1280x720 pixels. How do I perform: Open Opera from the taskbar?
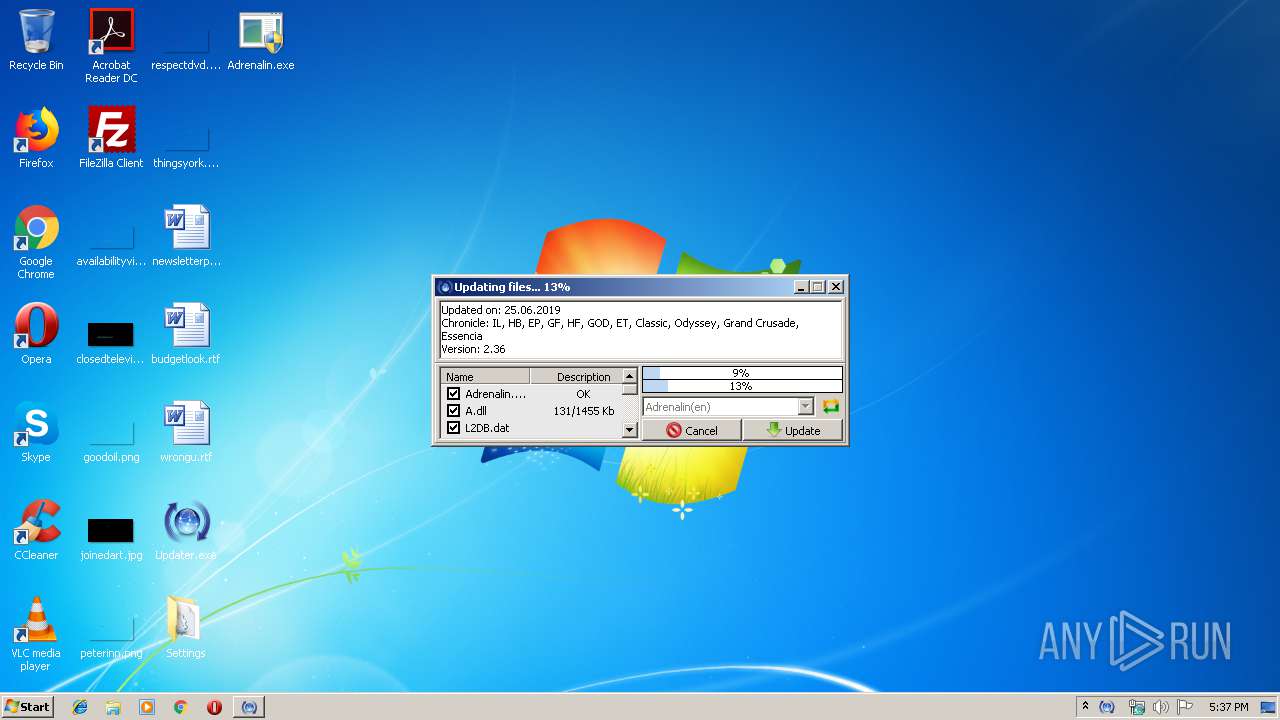[x=214, y=707]
